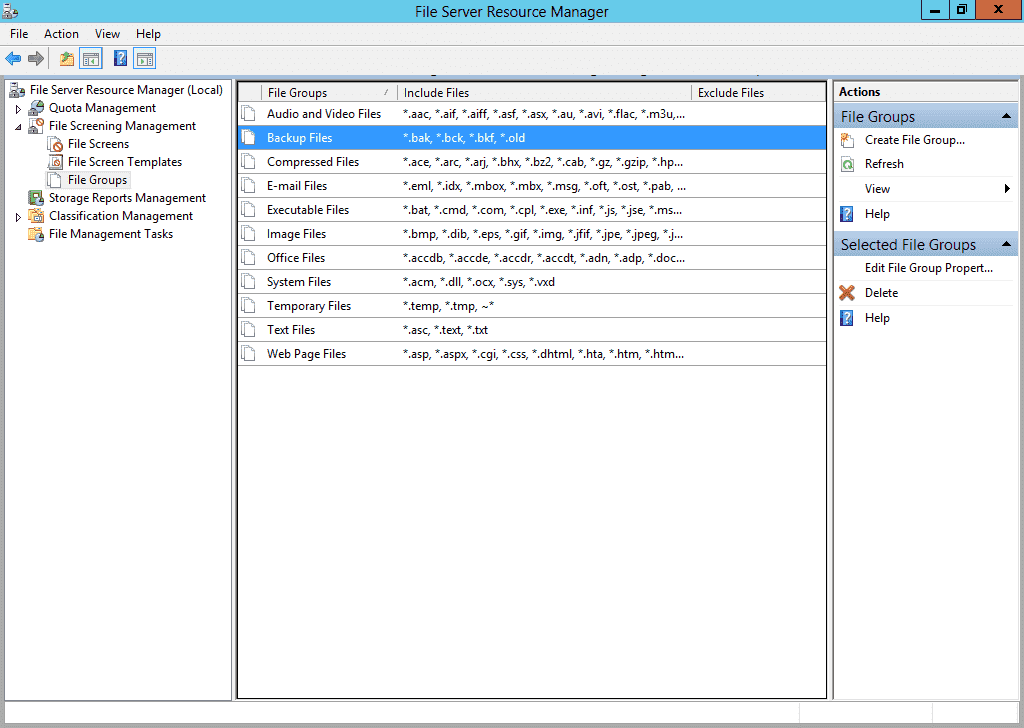This screenshot has height=728, width=1024.
Task: Select File Screen Templates in the tree
Action: click(x=125, y=162)
